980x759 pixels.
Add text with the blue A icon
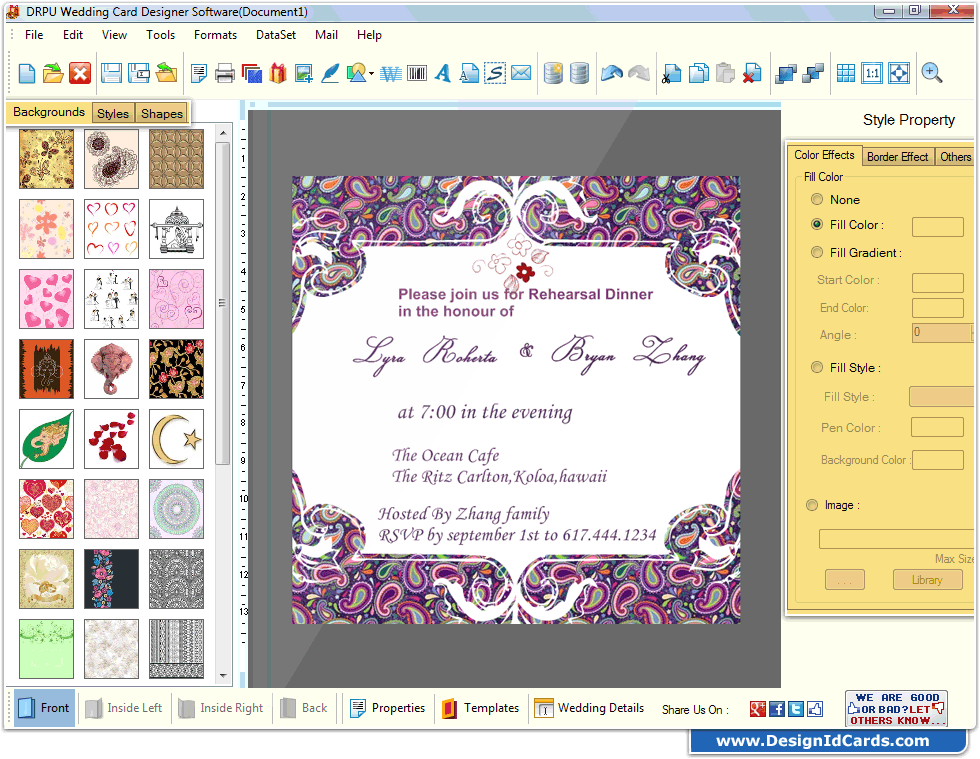point(443,74)
